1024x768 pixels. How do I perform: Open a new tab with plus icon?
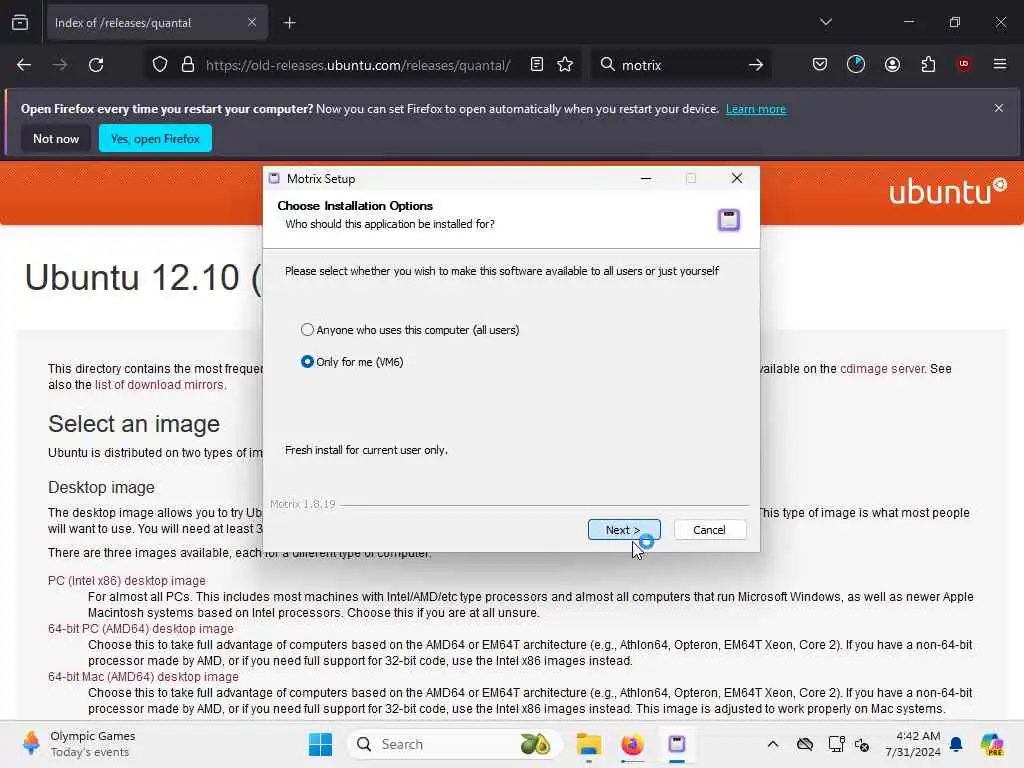pos(289,23)
